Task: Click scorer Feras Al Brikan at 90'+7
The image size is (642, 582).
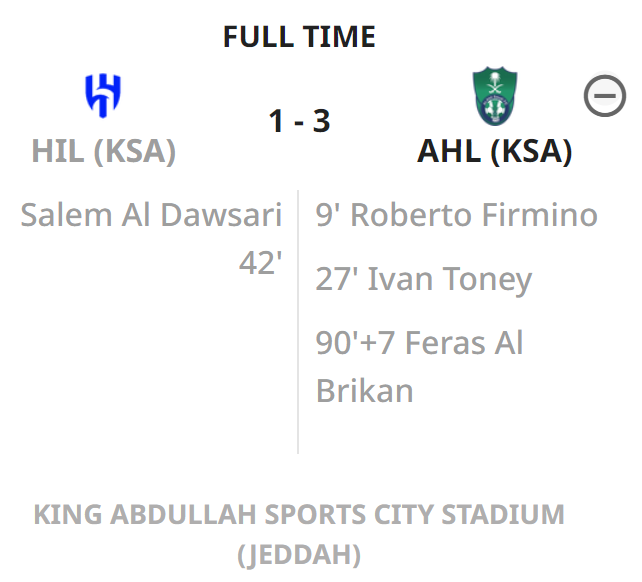Action: tap(419, 367)
